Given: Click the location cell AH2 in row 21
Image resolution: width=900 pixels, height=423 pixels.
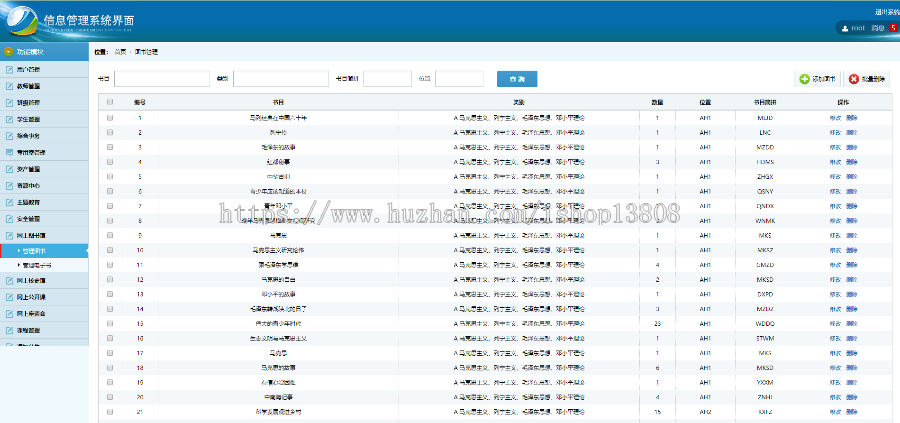Looking at the screenshot, I should (705, 412).
